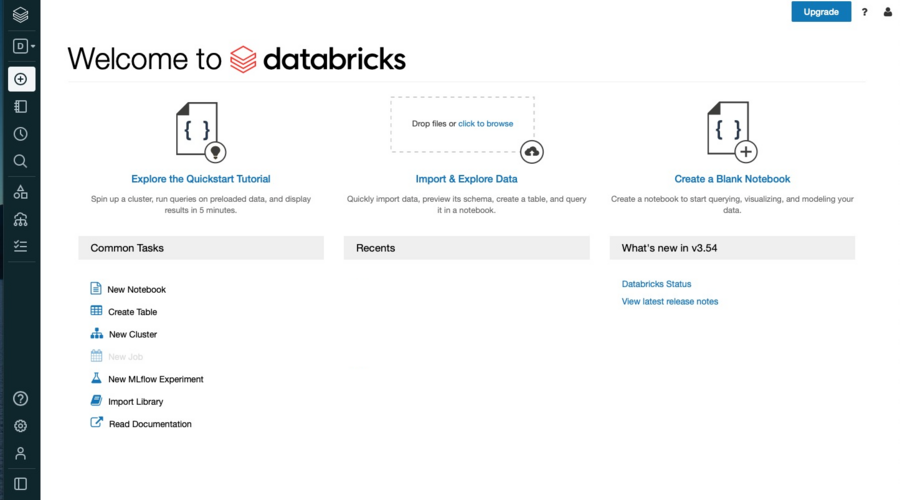
Task: Click the cloud upload icon
Action: pyautogui.click(x=532, y=152)
